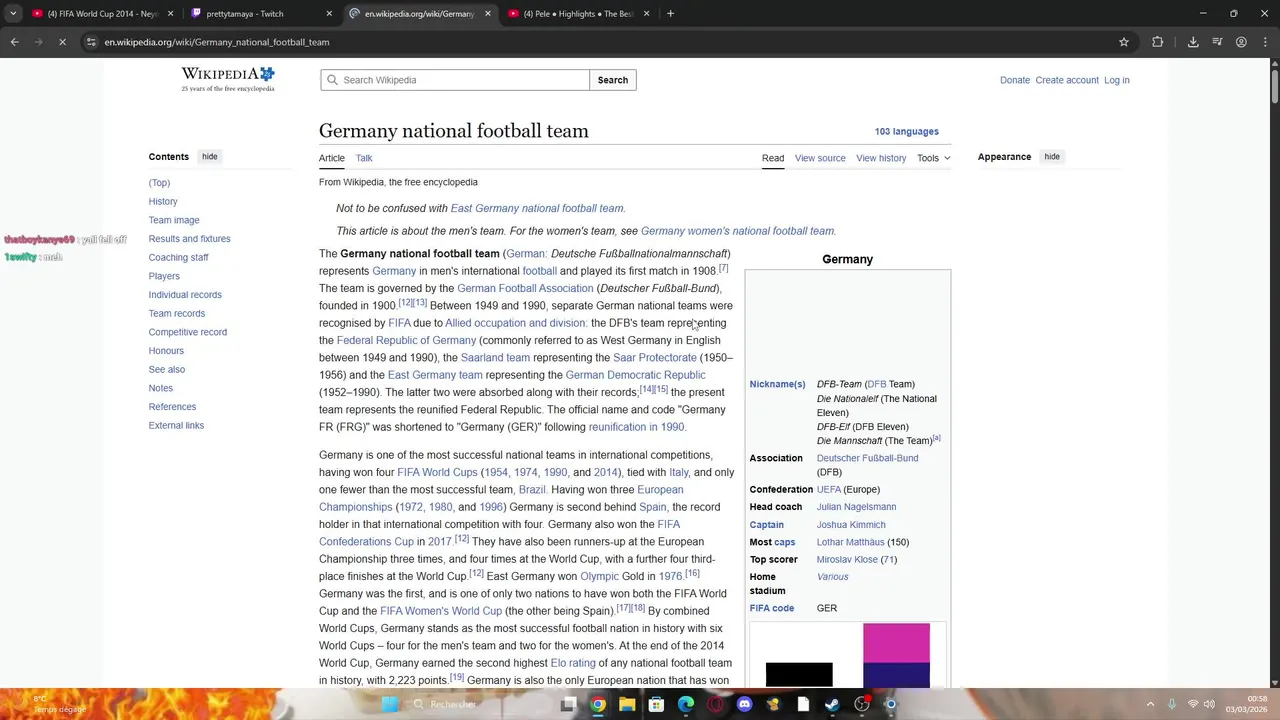Open File Explorer from the taskbar
1280x720 pixels.
coord(627,704)
